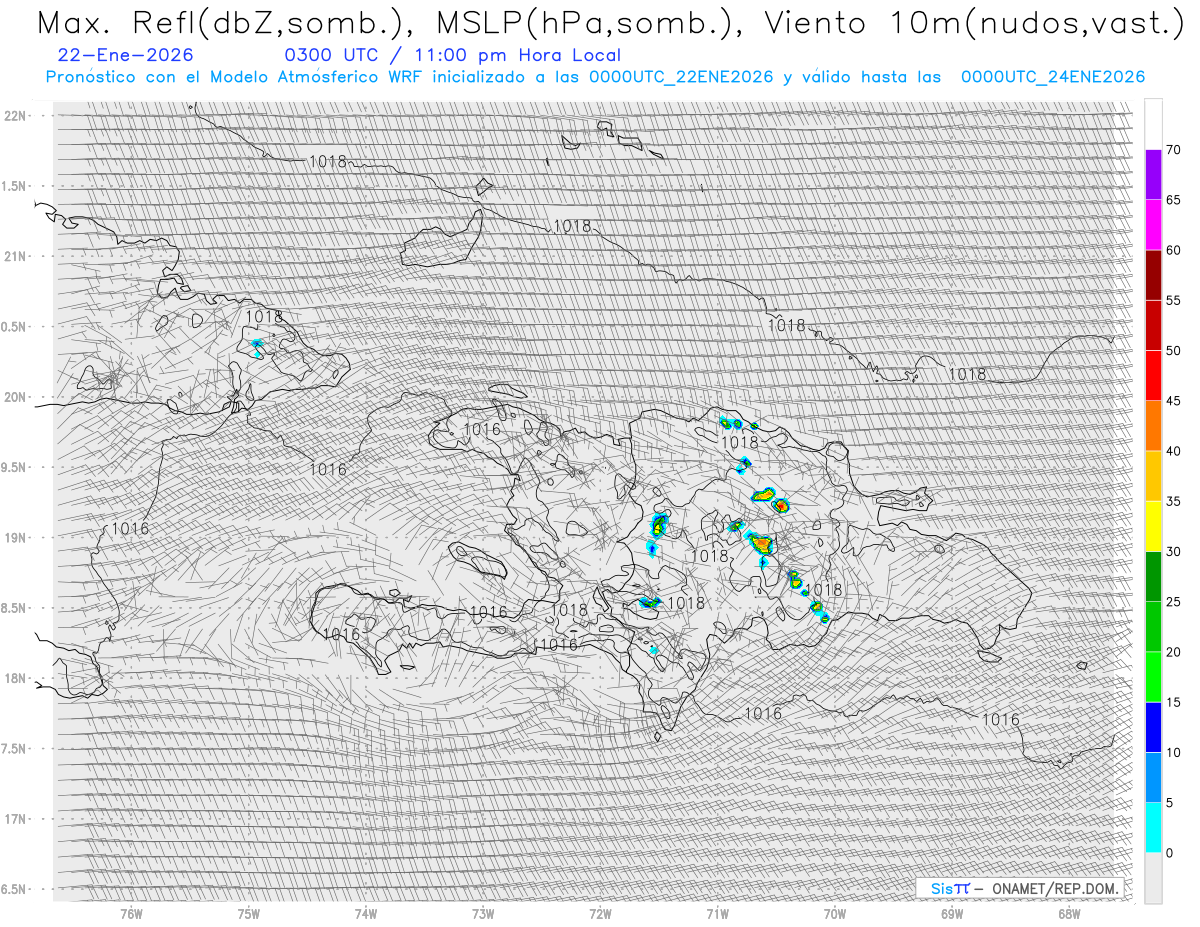Click the yellow 30–35 dBZ color swatch
This screenshot has height=927, width=1200.
(1153, 526)
